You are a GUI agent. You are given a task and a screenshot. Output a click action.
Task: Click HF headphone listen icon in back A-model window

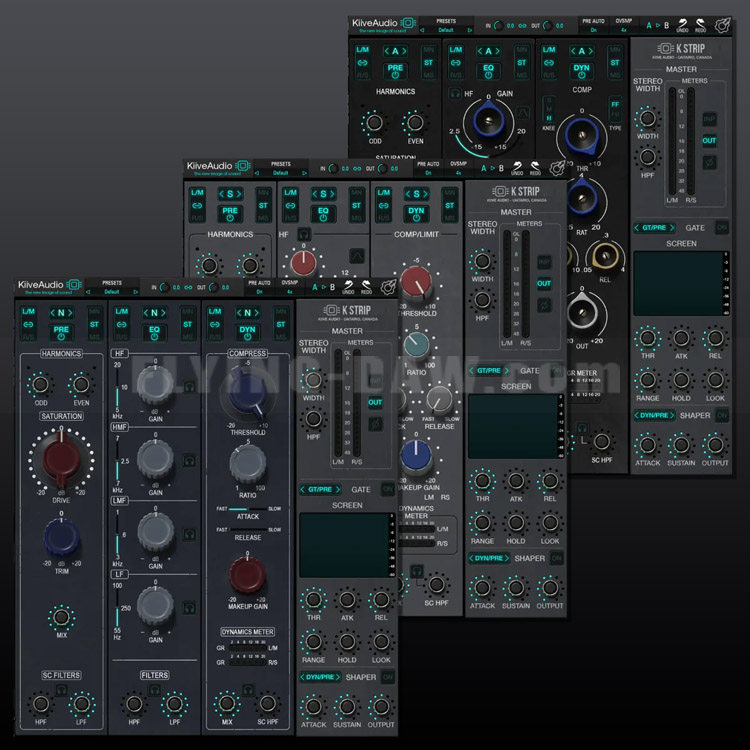[454, 93]
